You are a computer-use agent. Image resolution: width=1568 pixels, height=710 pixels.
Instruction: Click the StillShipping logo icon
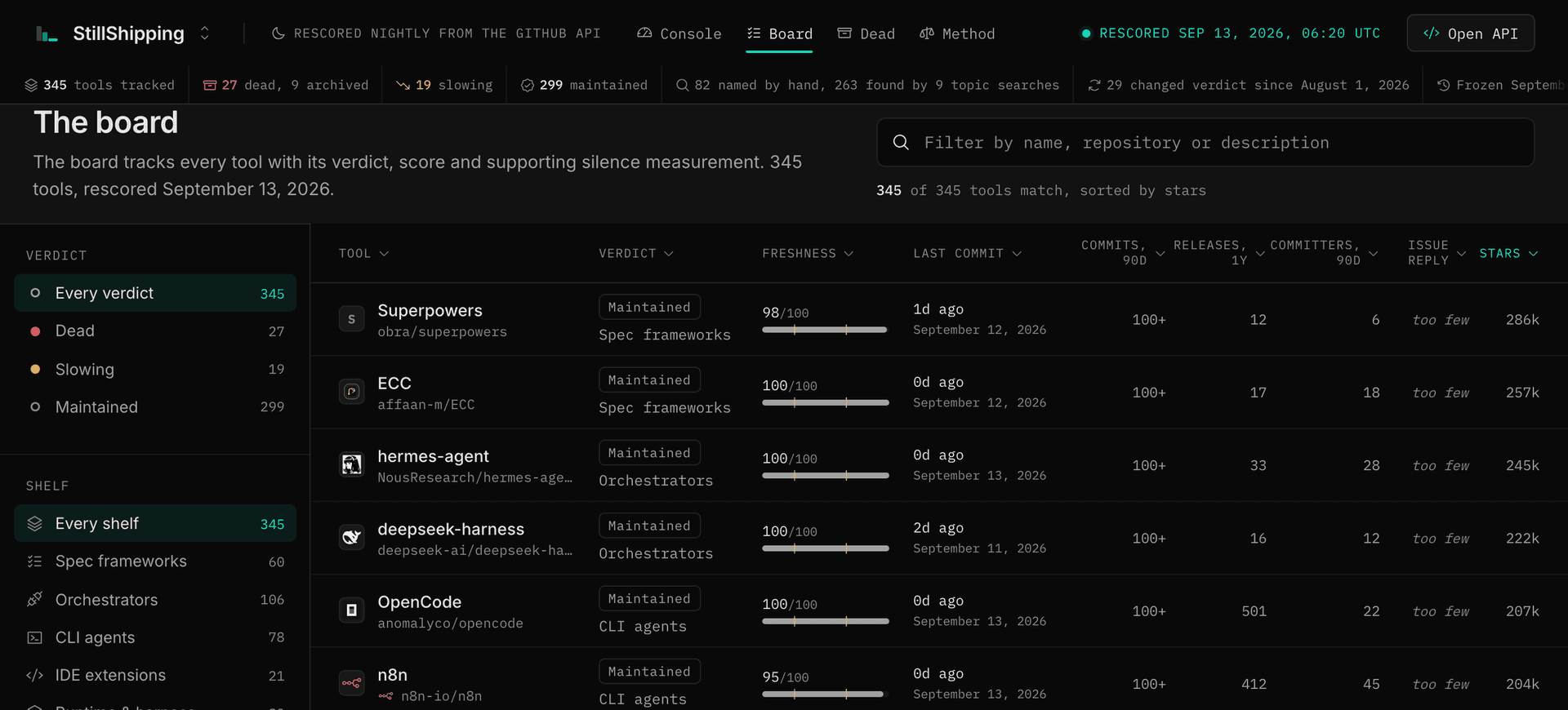47,33
